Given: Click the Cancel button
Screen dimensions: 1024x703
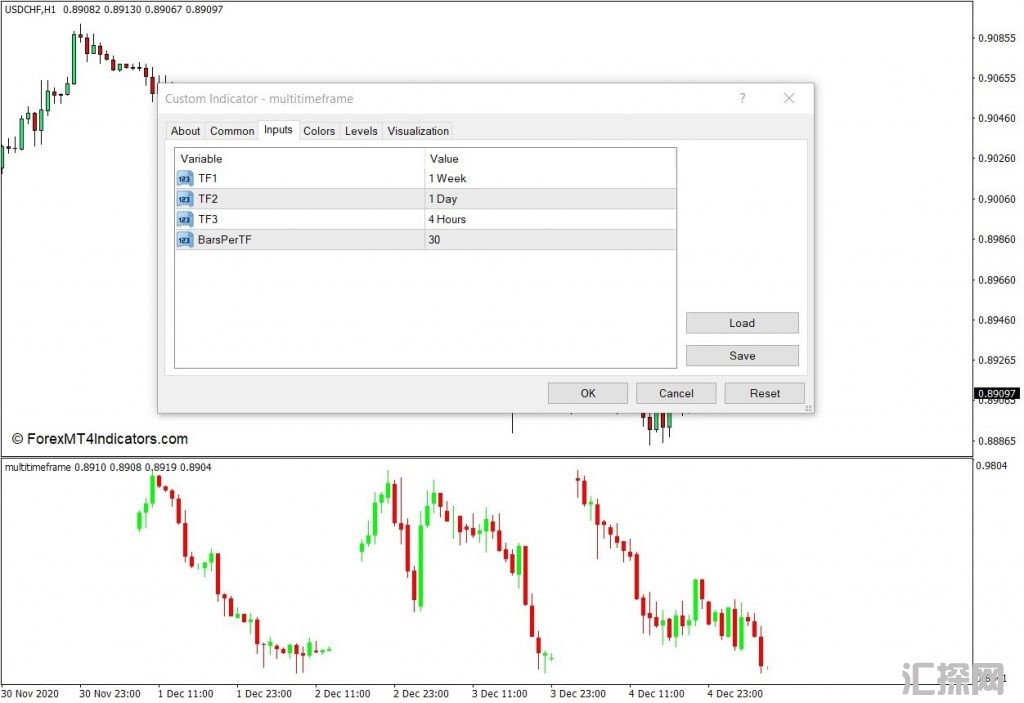Looking at the screenshot, I should (x=676, y=393).
